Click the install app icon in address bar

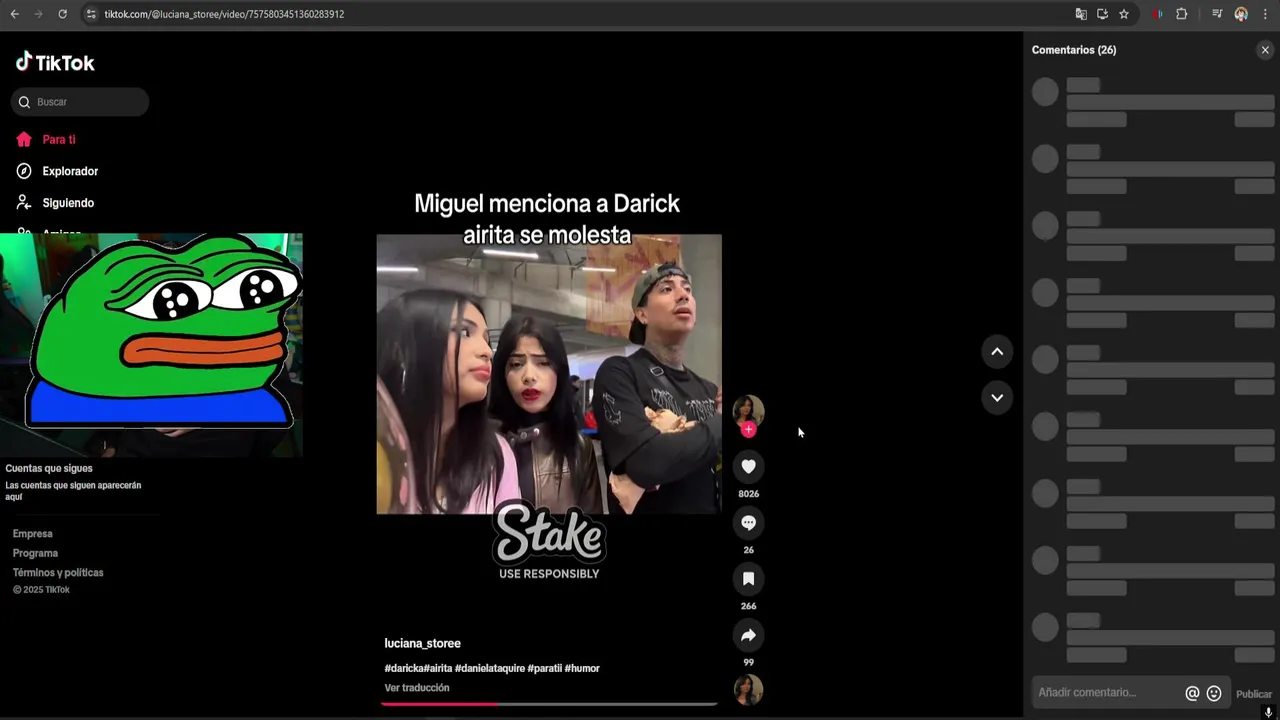point(1102,14)
